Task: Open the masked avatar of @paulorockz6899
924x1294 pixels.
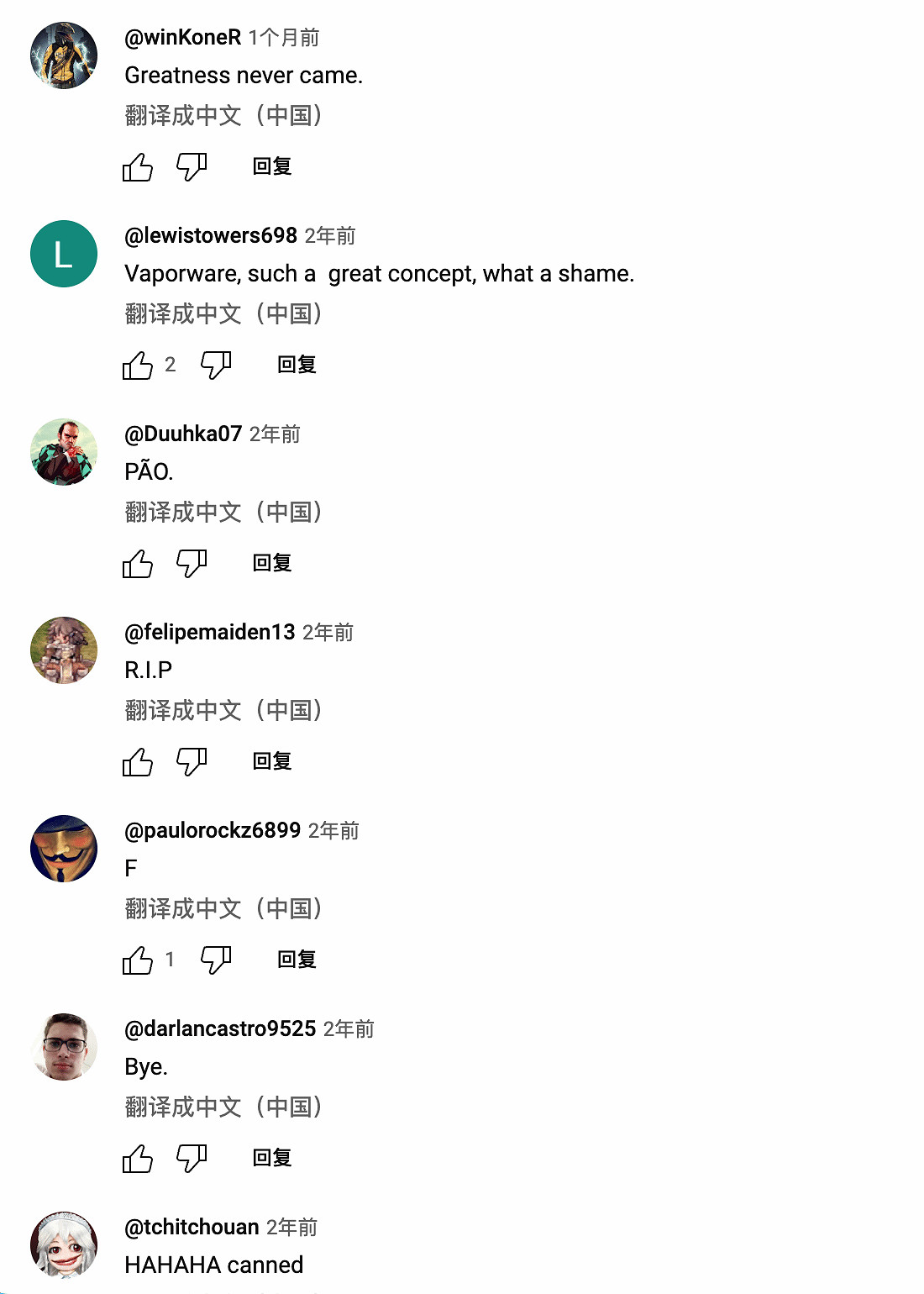Action: point(64,849)
